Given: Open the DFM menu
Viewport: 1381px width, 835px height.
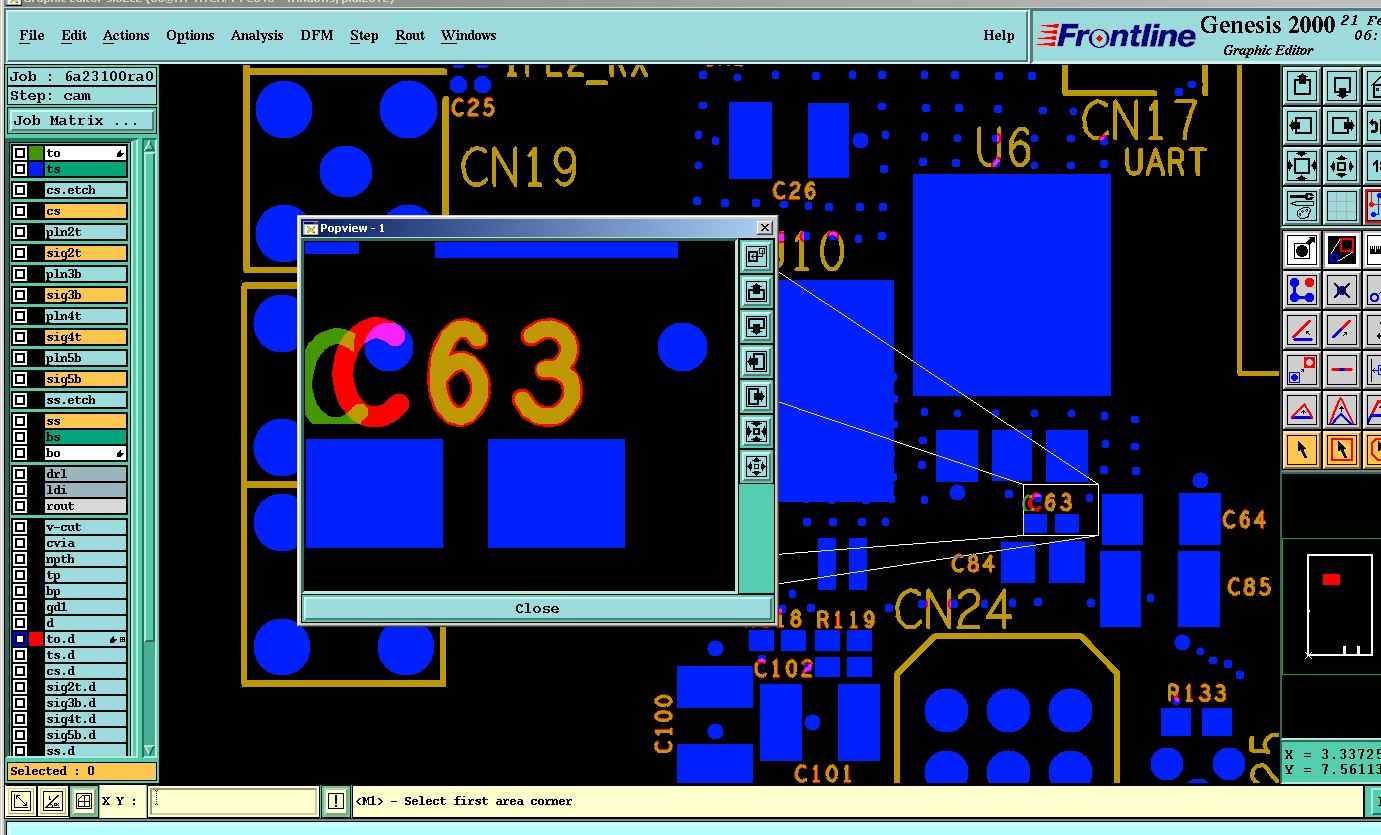Looking at the screenshot, I should tap(317, 35).
